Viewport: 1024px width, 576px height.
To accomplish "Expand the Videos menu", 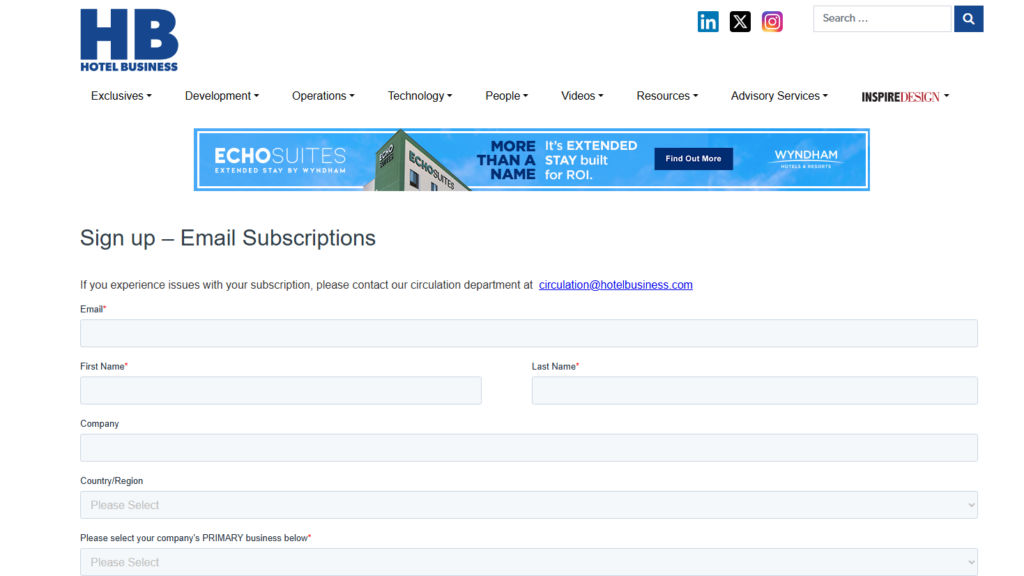I will 583,96.
